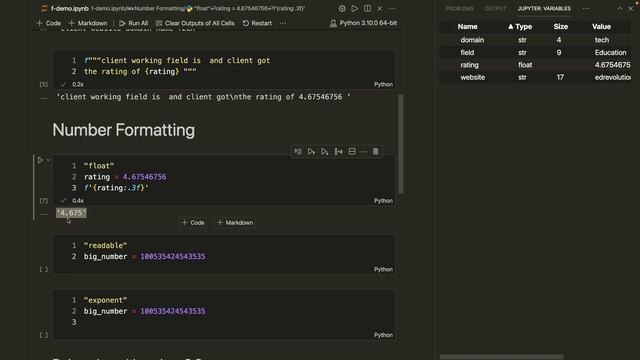Click the Python language label of "exponent" cell

pyautogui.click(x=383, y=335)
